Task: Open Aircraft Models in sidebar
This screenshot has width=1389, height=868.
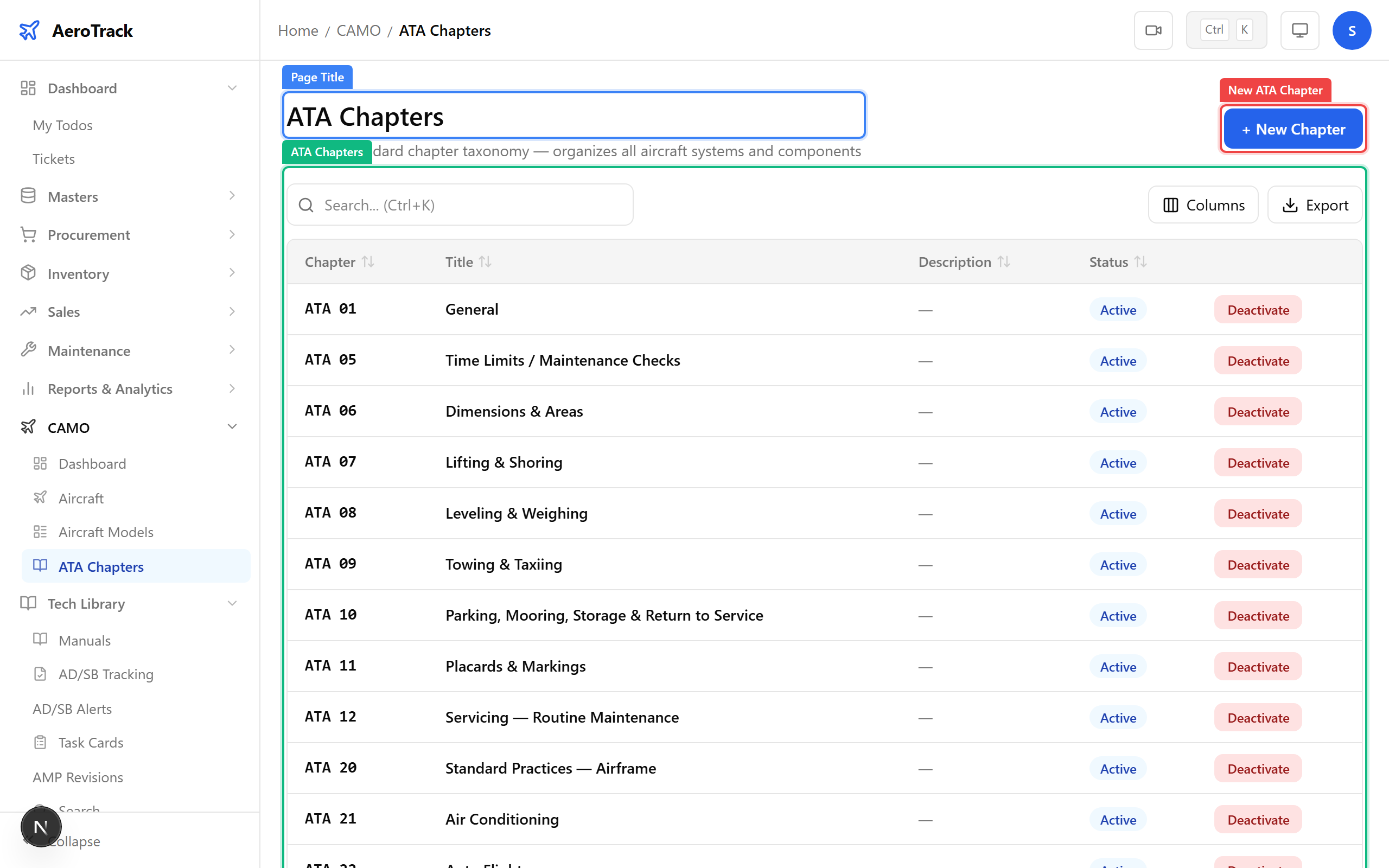Action: click(106, 532)
